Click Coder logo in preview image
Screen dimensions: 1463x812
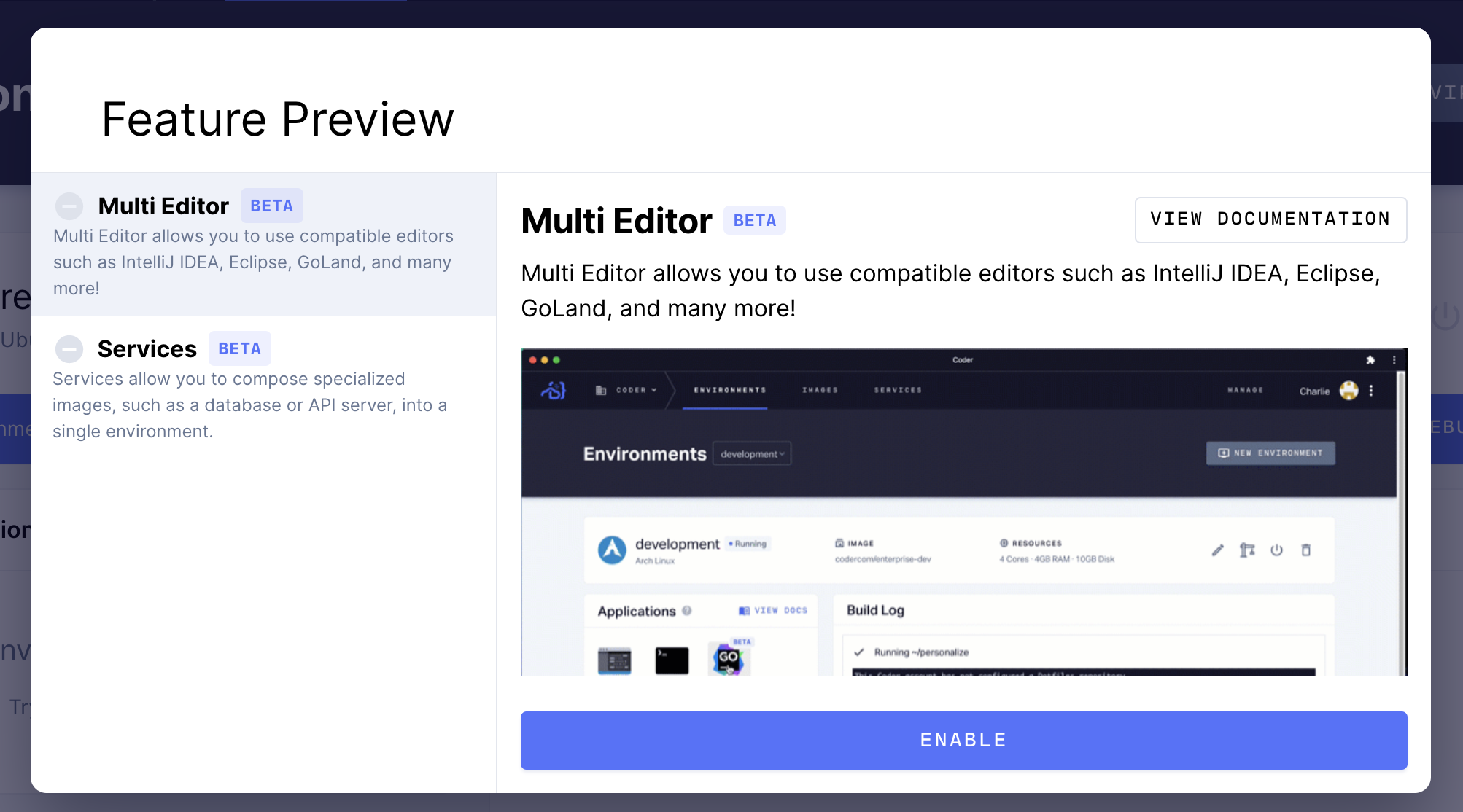point(554,391)
